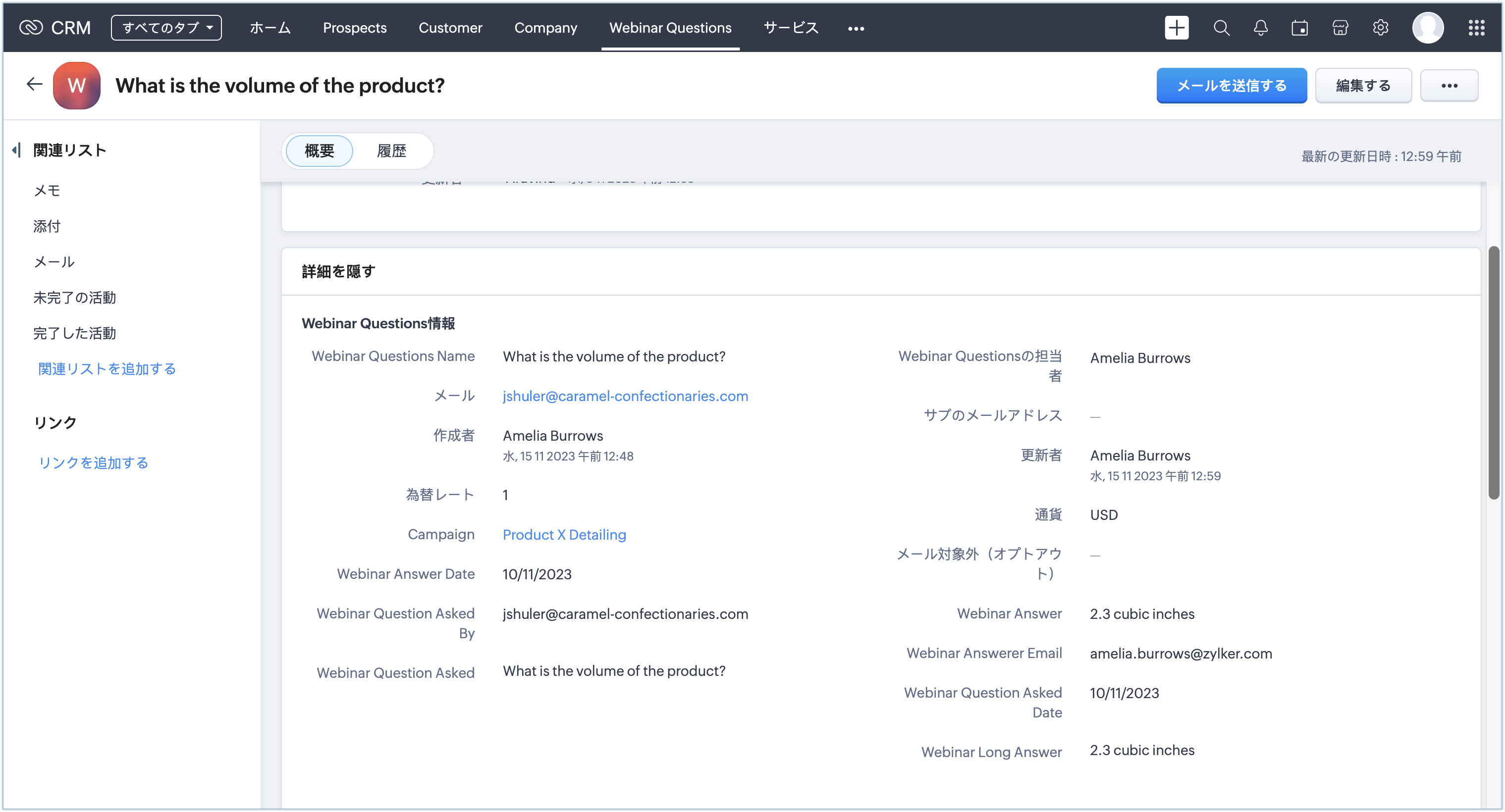Open record actions ellipsis beside 編集する
The height and width of the screenshot is (812, 1505).
1449,85
